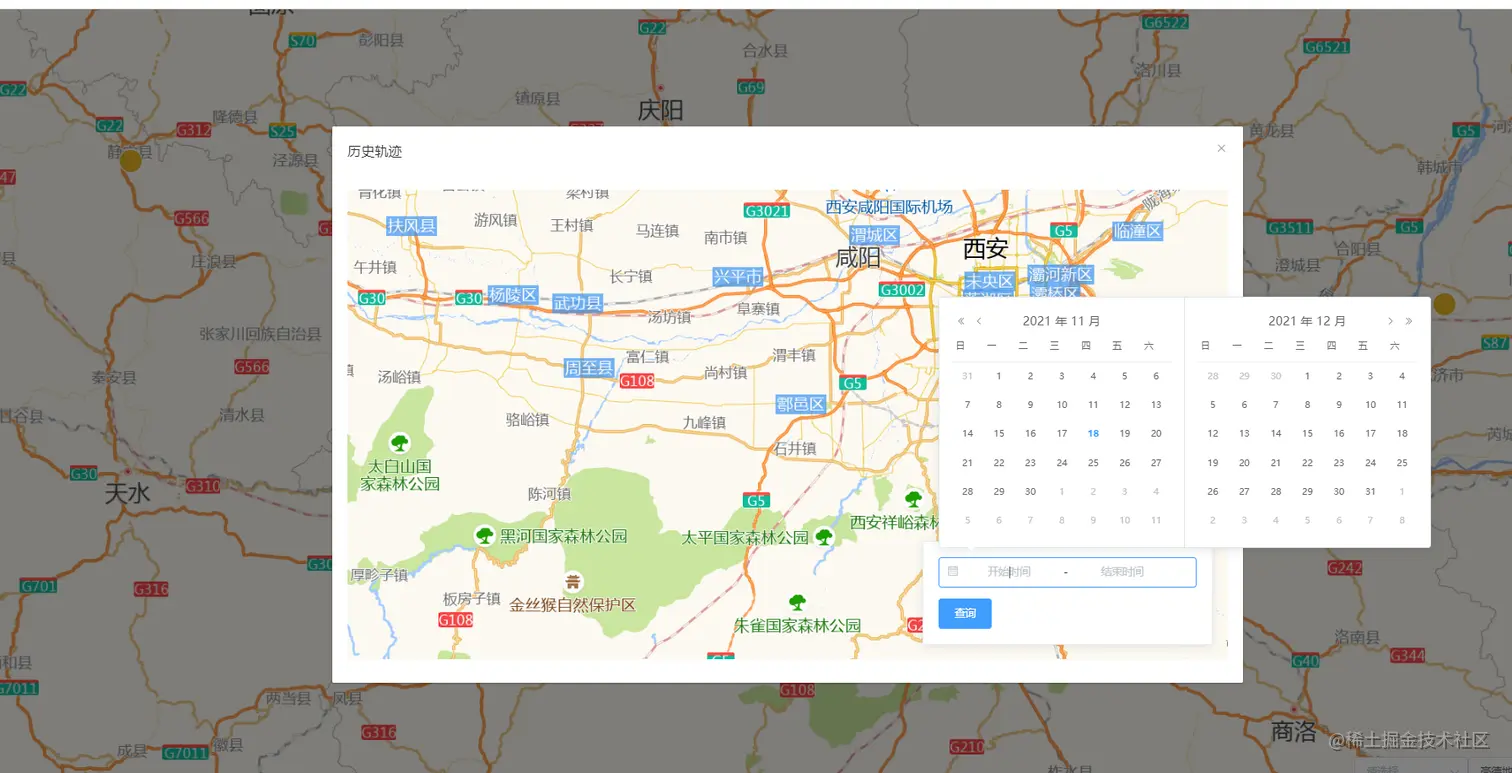
Task: Click 太白山国家森林公园 tree icon
Action: (400, 442)
